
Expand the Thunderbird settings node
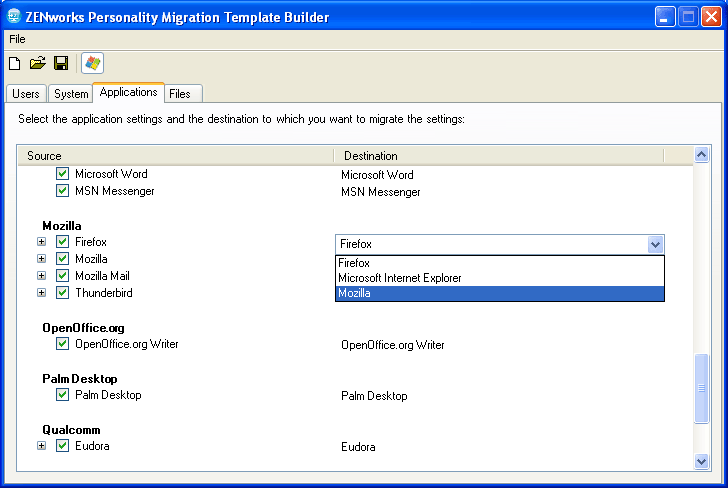tap(41, 293)
